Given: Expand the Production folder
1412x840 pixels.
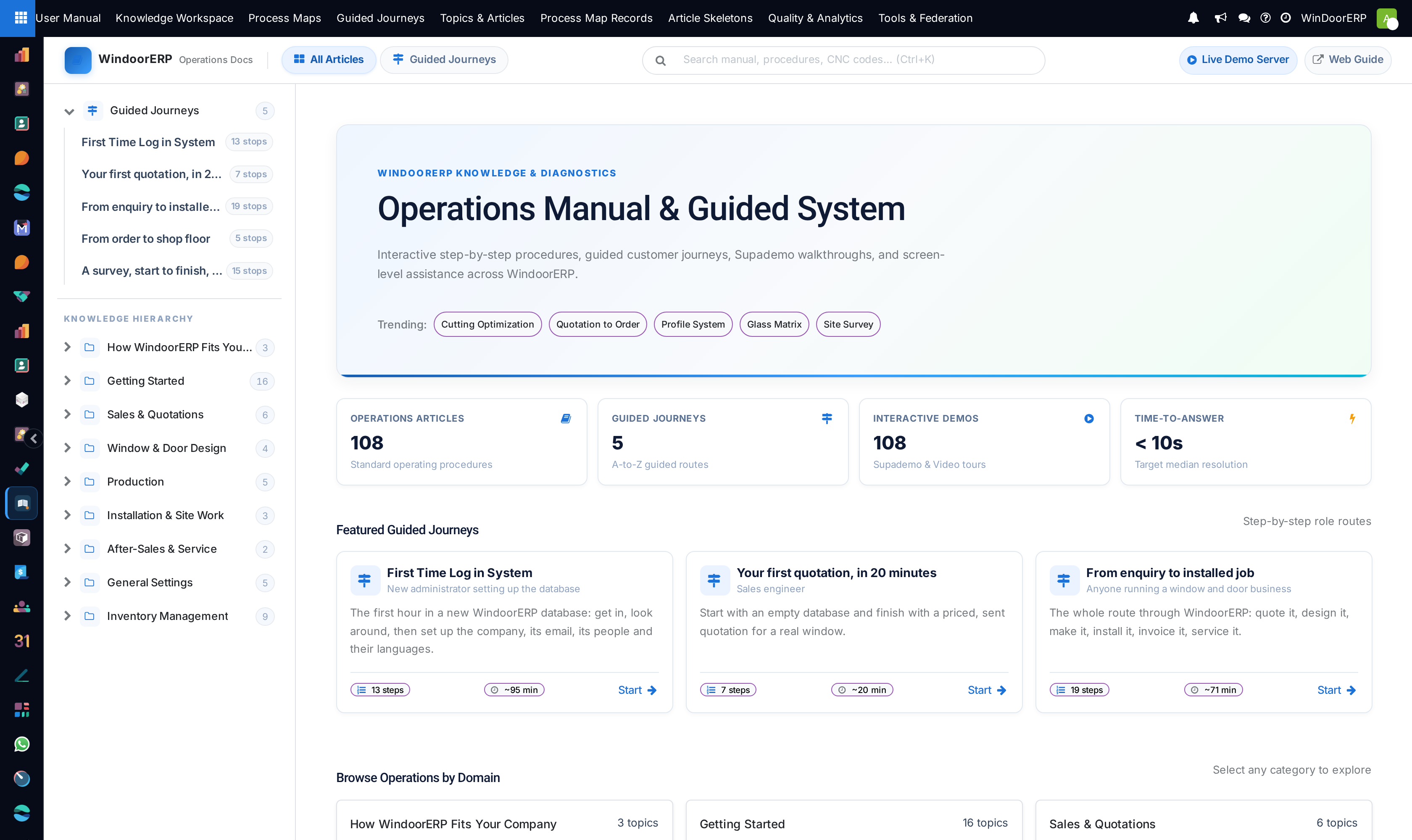Looking at the screenshot, I should 67,482.
